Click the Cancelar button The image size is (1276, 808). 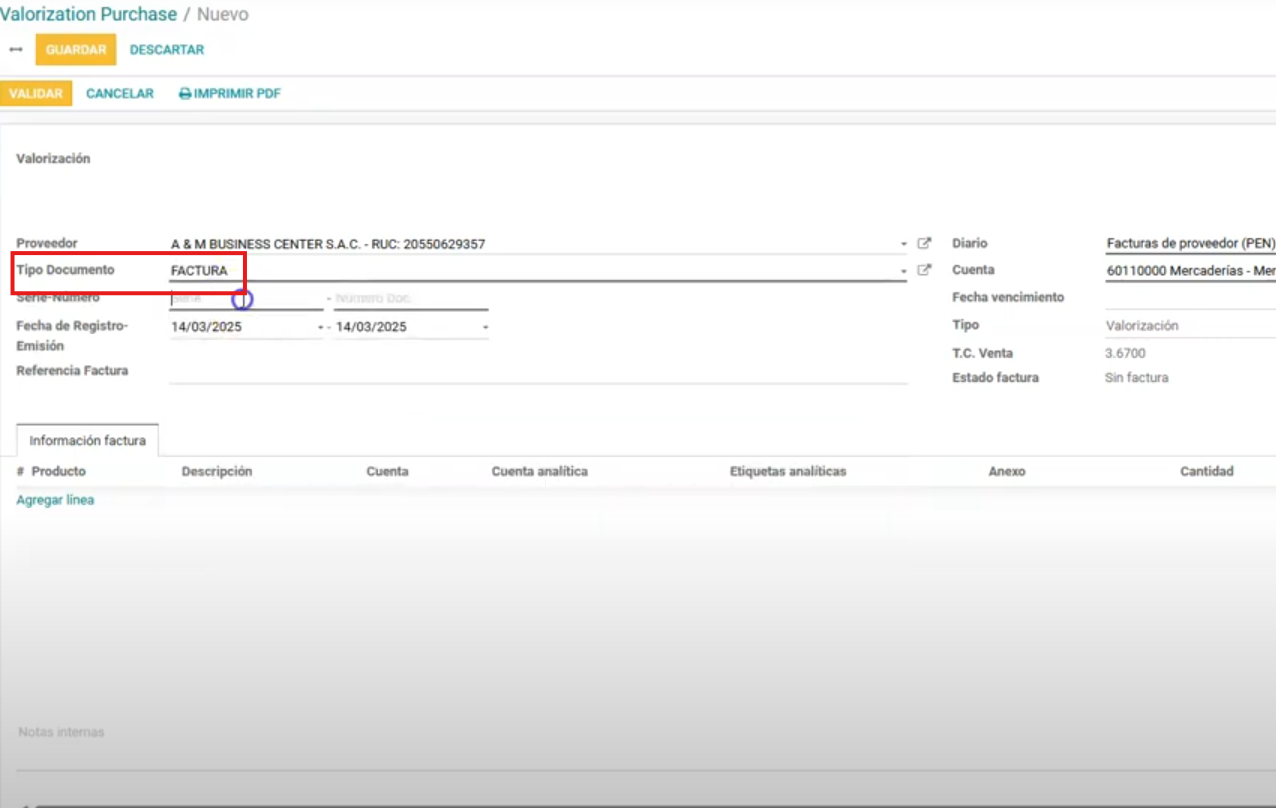click(x=120, y=94)
